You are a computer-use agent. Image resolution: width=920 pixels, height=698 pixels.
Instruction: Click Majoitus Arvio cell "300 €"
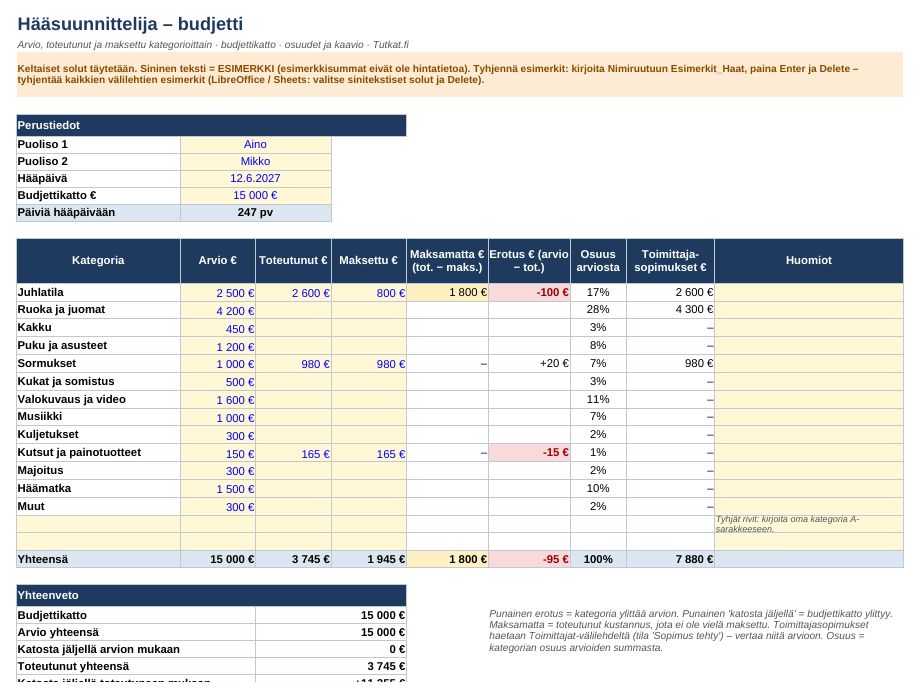[218, 471]
